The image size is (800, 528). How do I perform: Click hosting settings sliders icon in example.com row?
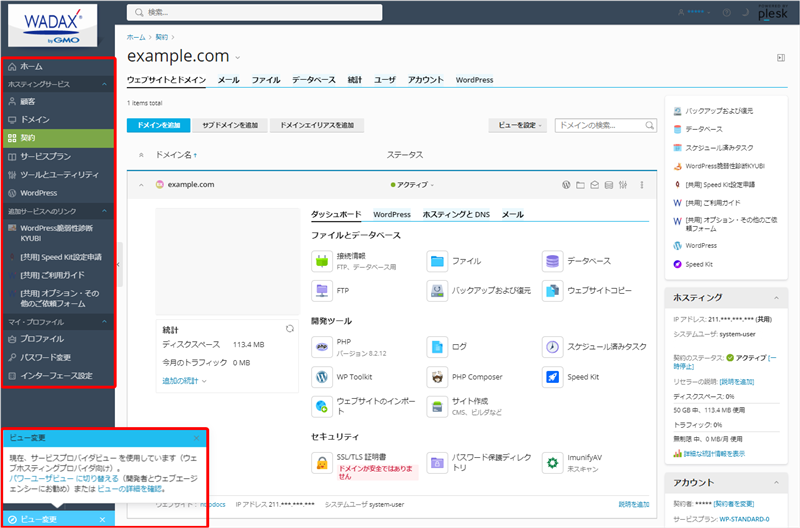click(623, 185)
